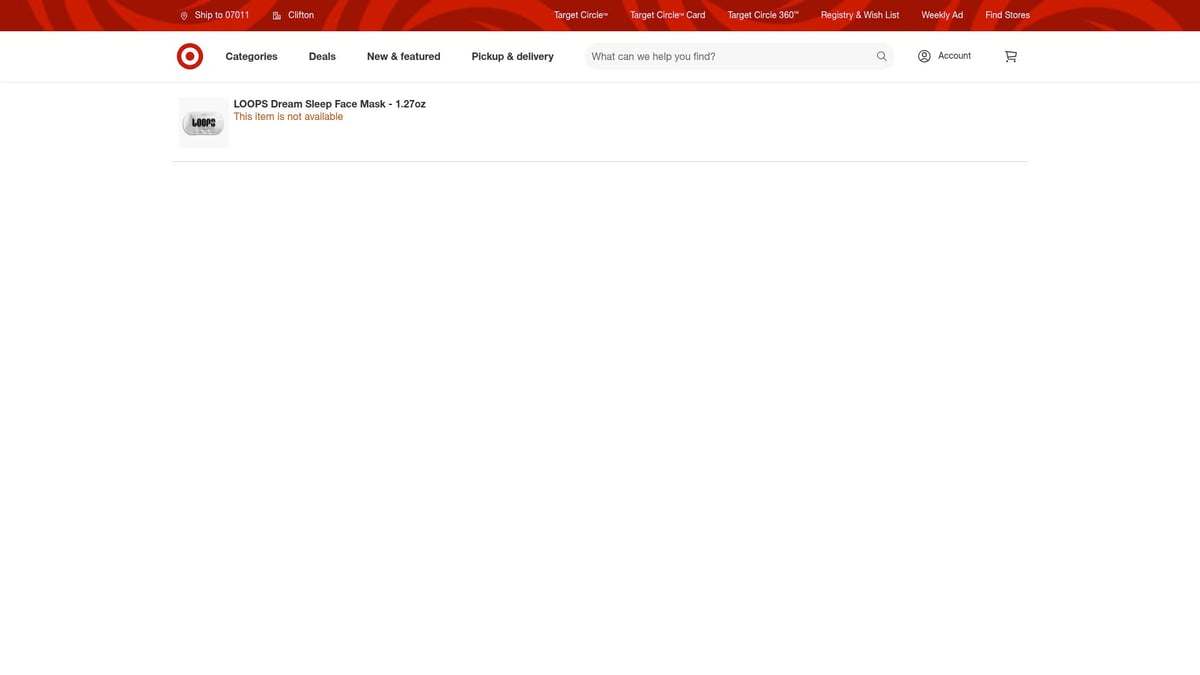Image resolution: width=1200 pixels, height=675 pixels.
Task: Click the Target bullseye logo
Action: 190,57
